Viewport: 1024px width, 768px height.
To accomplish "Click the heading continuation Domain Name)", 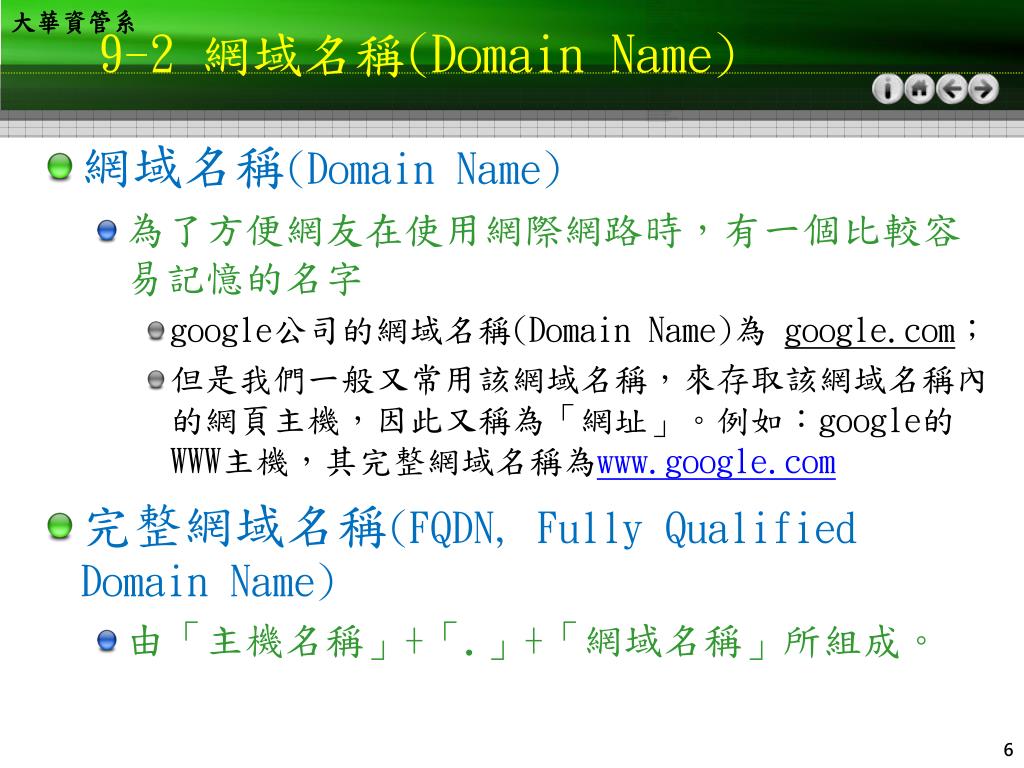I will click(208, 581).
